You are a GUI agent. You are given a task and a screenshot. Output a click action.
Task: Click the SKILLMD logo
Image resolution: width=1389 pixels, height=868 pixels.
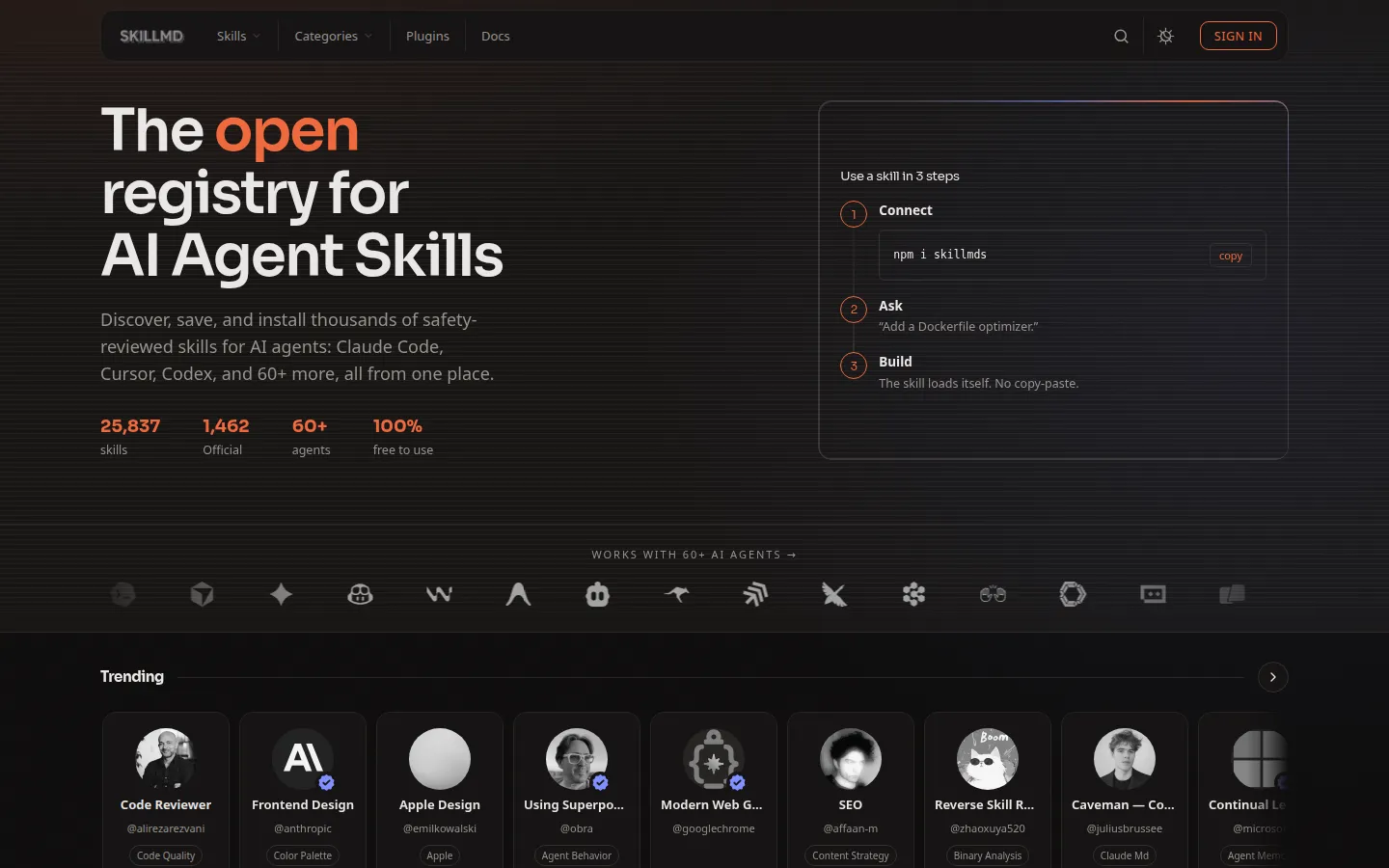(151, 36)
